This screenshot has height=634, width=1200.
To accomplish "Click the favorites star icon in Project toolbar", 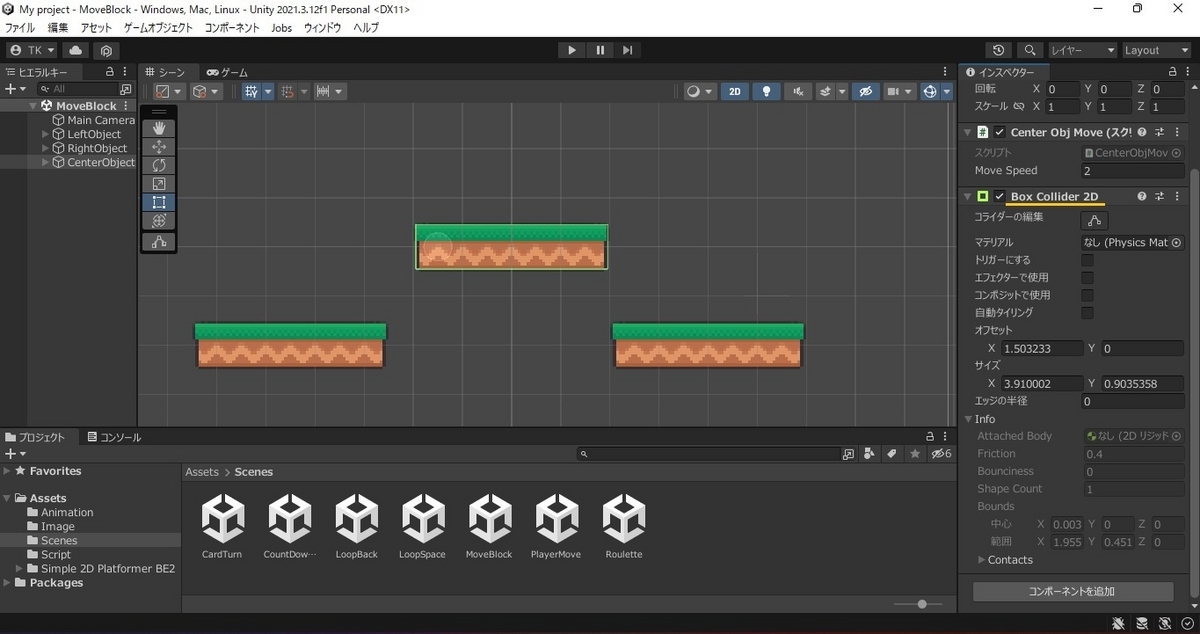I will coord(914,454).
